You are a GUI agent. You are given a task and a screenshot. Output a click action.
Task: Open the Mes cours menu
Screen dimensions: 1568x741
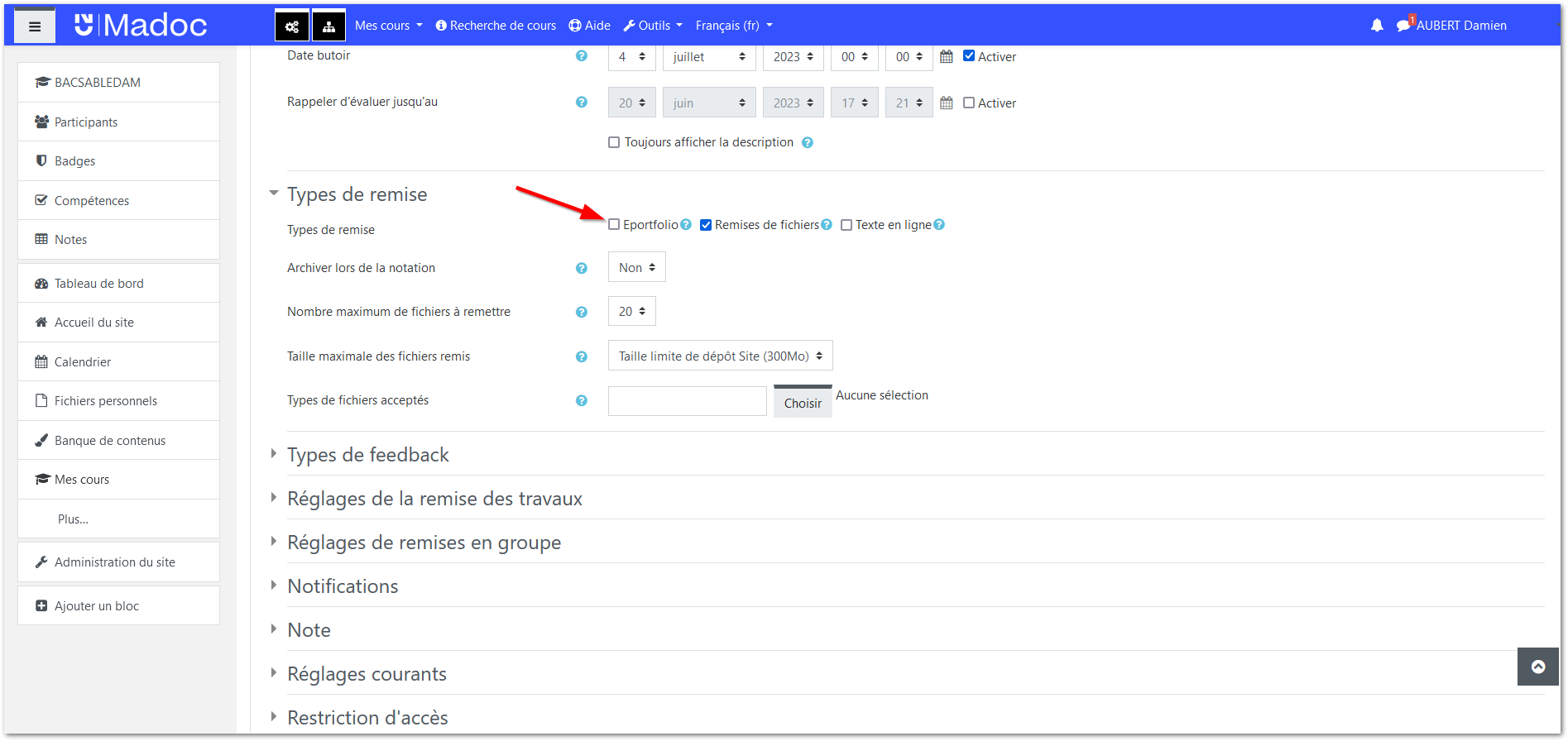388,26
